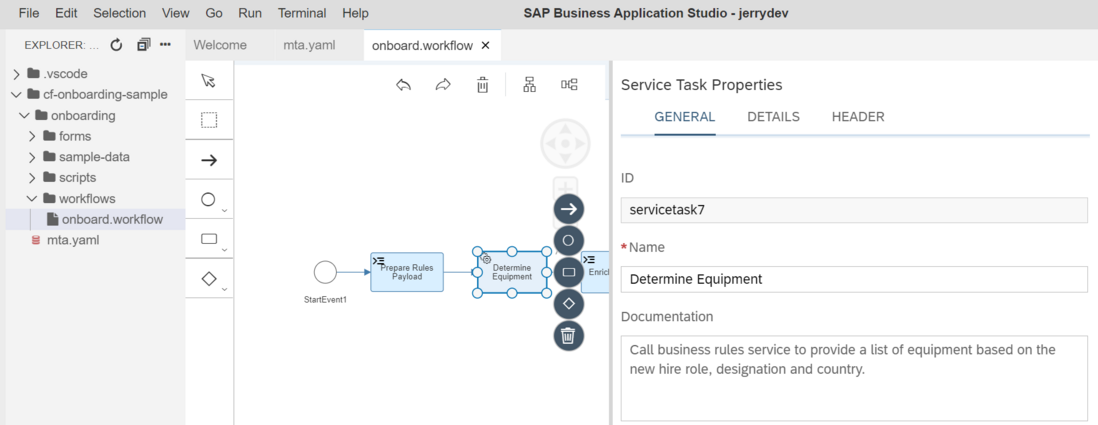Screen dimensions: 1098x425
Task: Open the GENERAL properties tab
Action: tap(685, 117)
